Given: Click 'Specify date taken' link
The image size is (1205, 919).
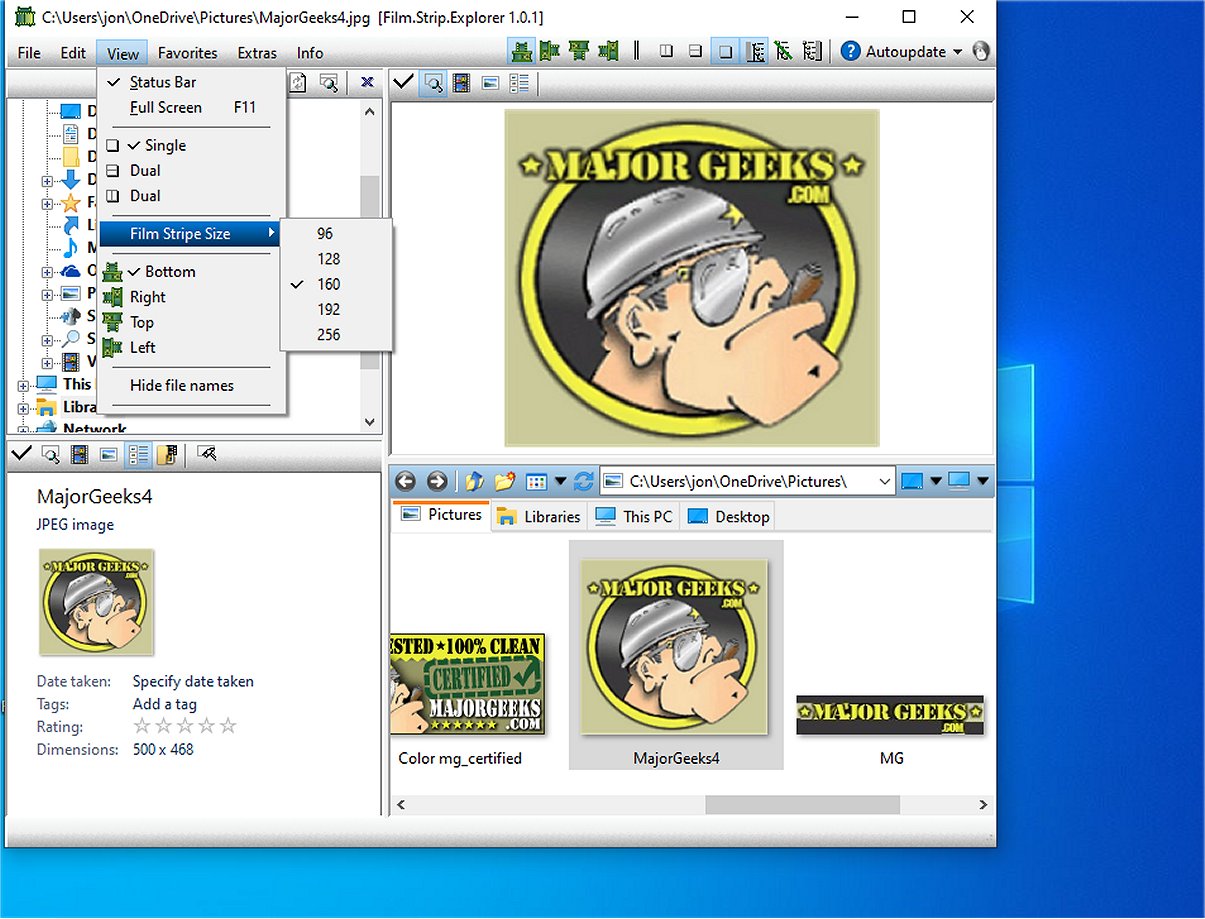Looking at the screenshot, I should [193, 681].
